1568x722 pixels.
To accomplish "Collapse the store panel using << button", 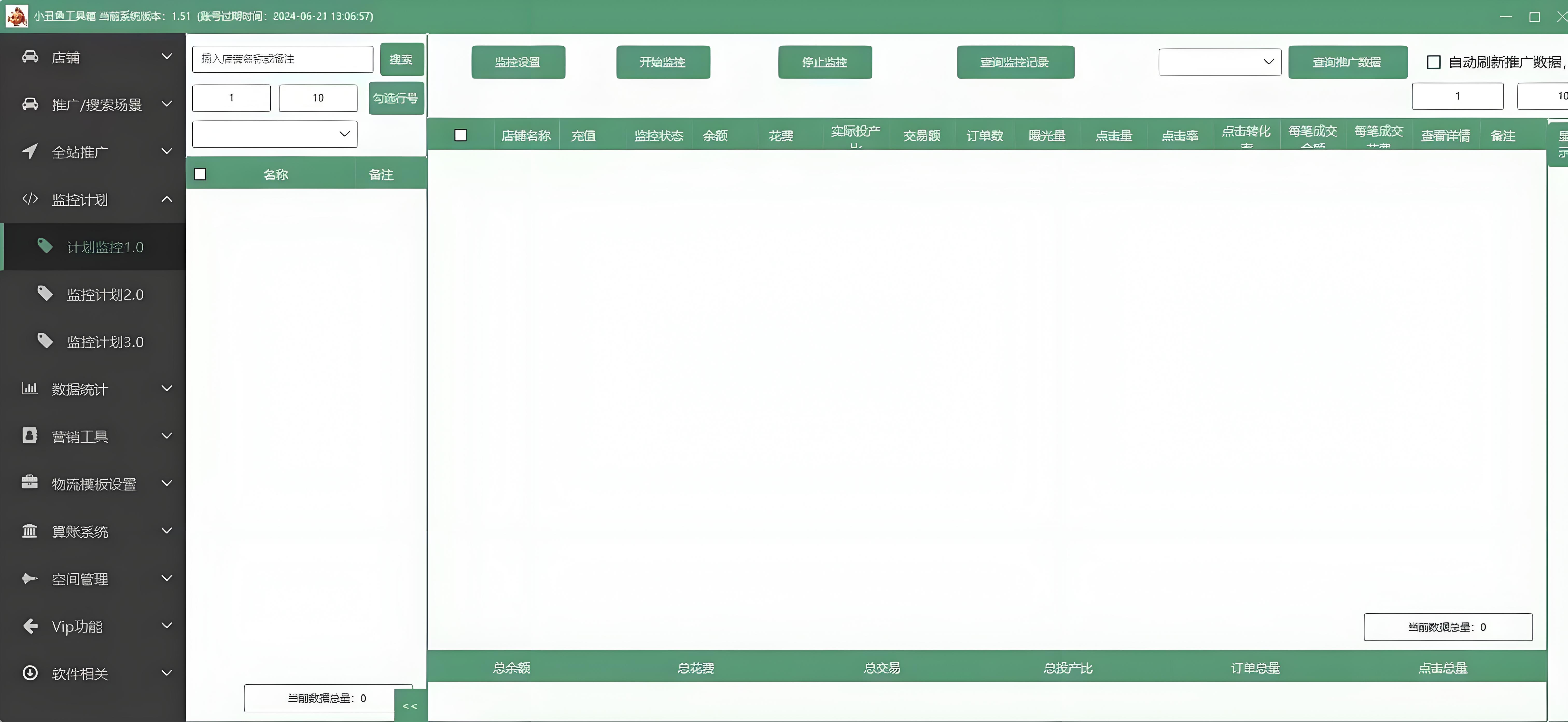I will [x=410, y=706].
